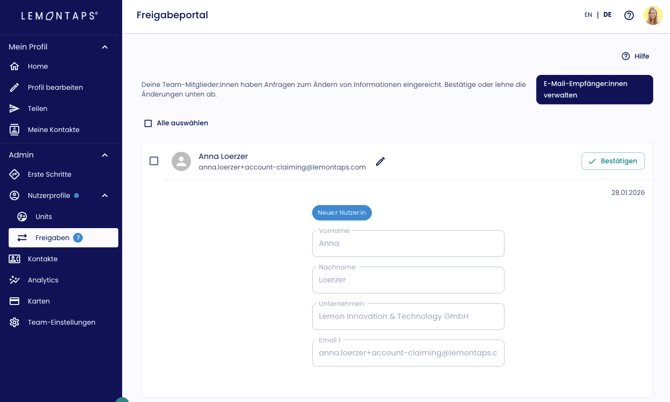Open Meine Kontakte via its icon

[x=14, y=130]
